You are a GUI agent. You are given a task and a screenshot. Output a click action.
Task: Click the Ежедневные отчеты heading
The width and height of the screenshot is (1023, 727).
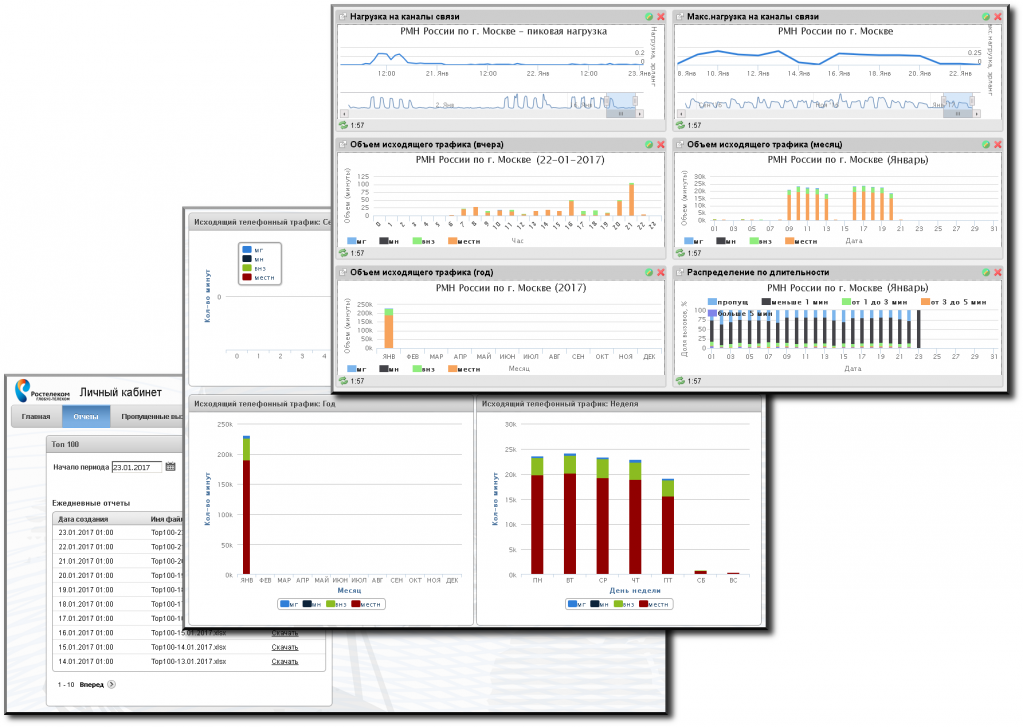pyautogui.click(x=91, y=503)
